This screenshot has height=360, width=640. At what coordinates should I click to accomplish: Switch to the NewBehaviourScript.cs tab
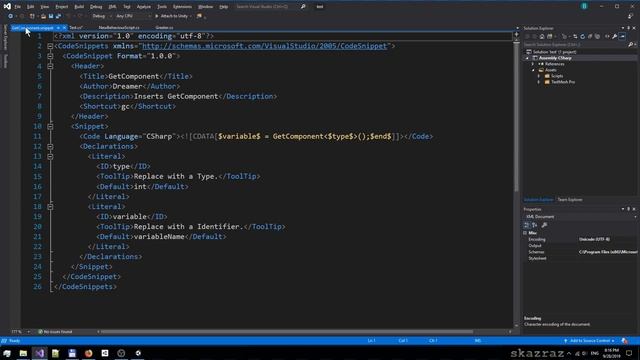[119, 28]
